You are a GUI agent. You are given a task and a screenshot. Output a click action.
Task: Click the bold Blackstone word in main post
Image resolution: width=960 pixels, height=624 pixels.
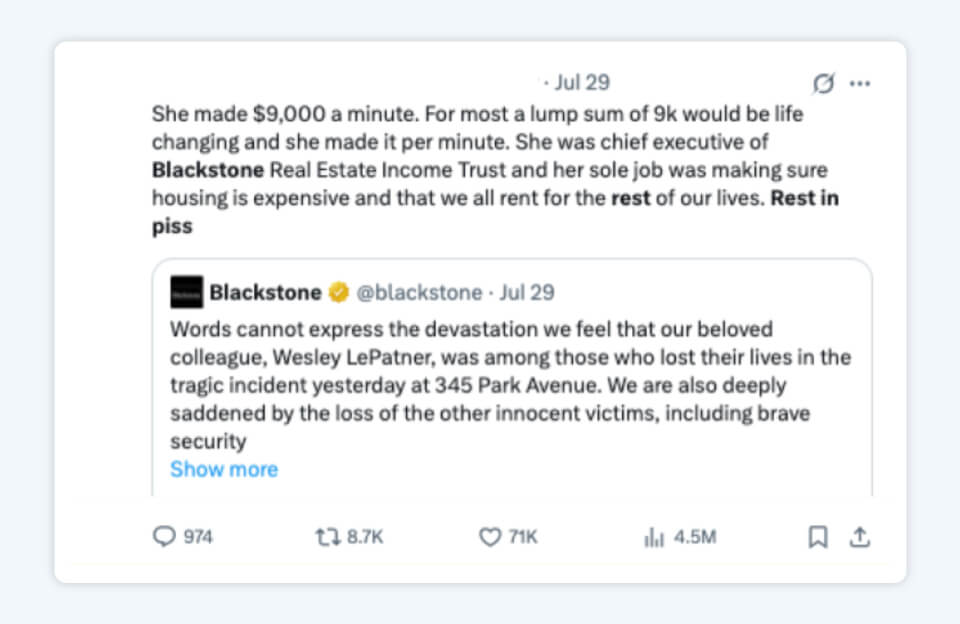pos(208,170)
